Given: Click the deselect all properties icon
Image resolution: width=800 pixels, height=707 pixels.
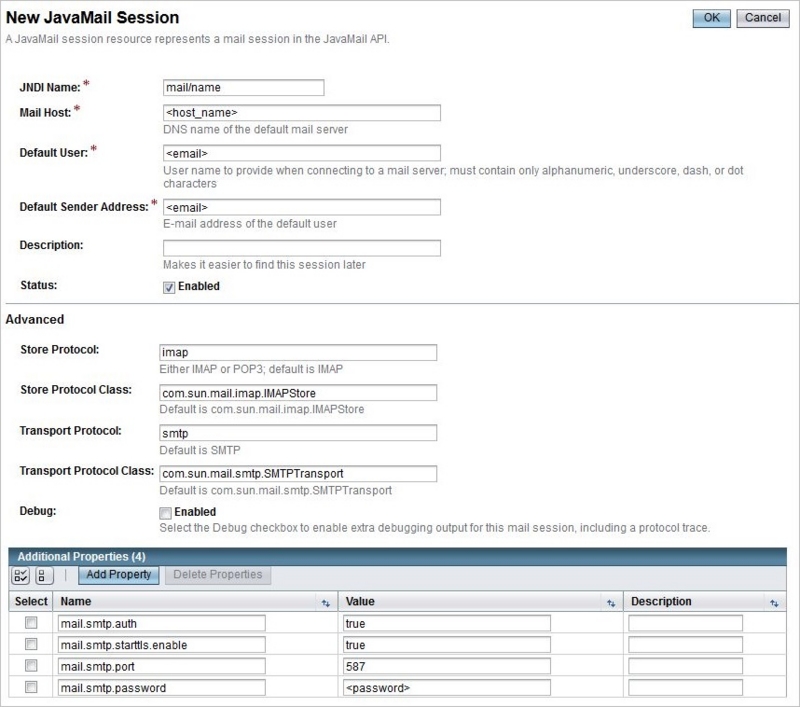Looking at the screenshot, I should [44, 576].
